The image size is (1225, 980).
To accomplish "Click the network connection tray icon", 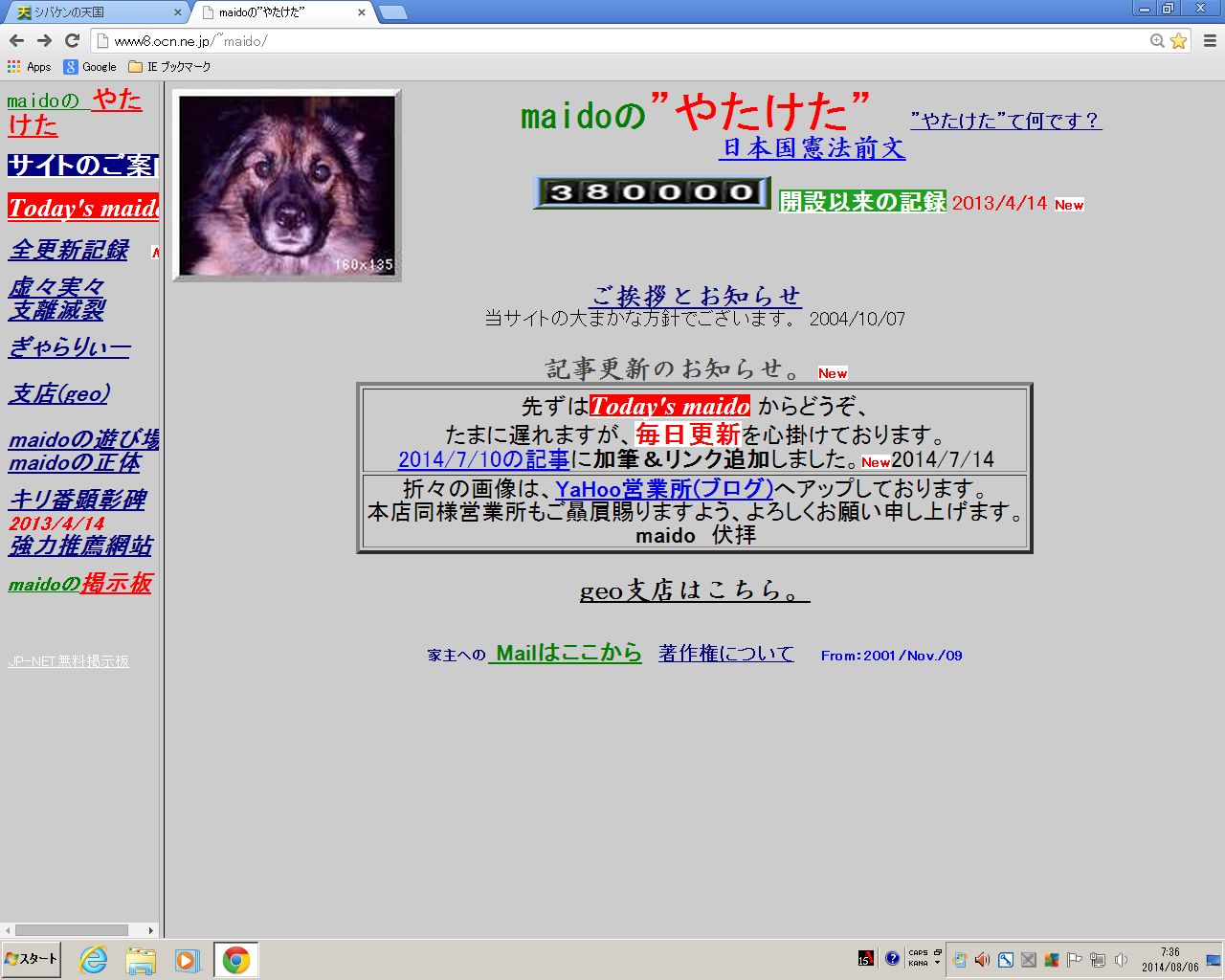I will [x=1098, y=960].
